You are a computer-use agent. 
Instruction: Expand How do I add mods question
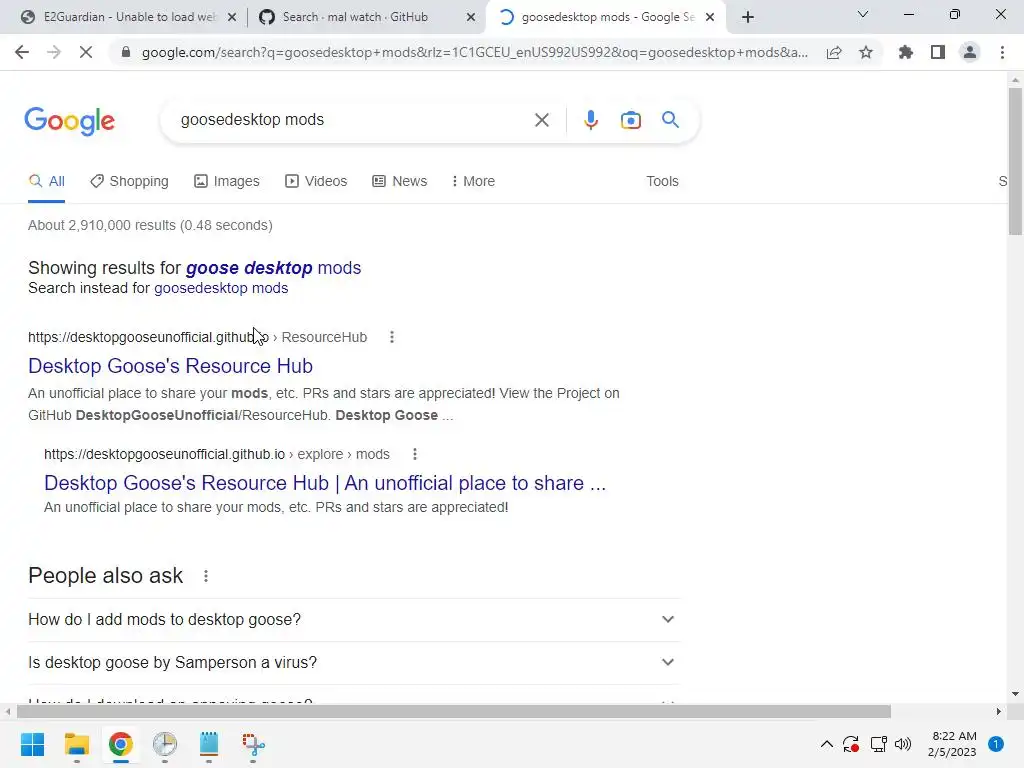click(x=354, y=619)
